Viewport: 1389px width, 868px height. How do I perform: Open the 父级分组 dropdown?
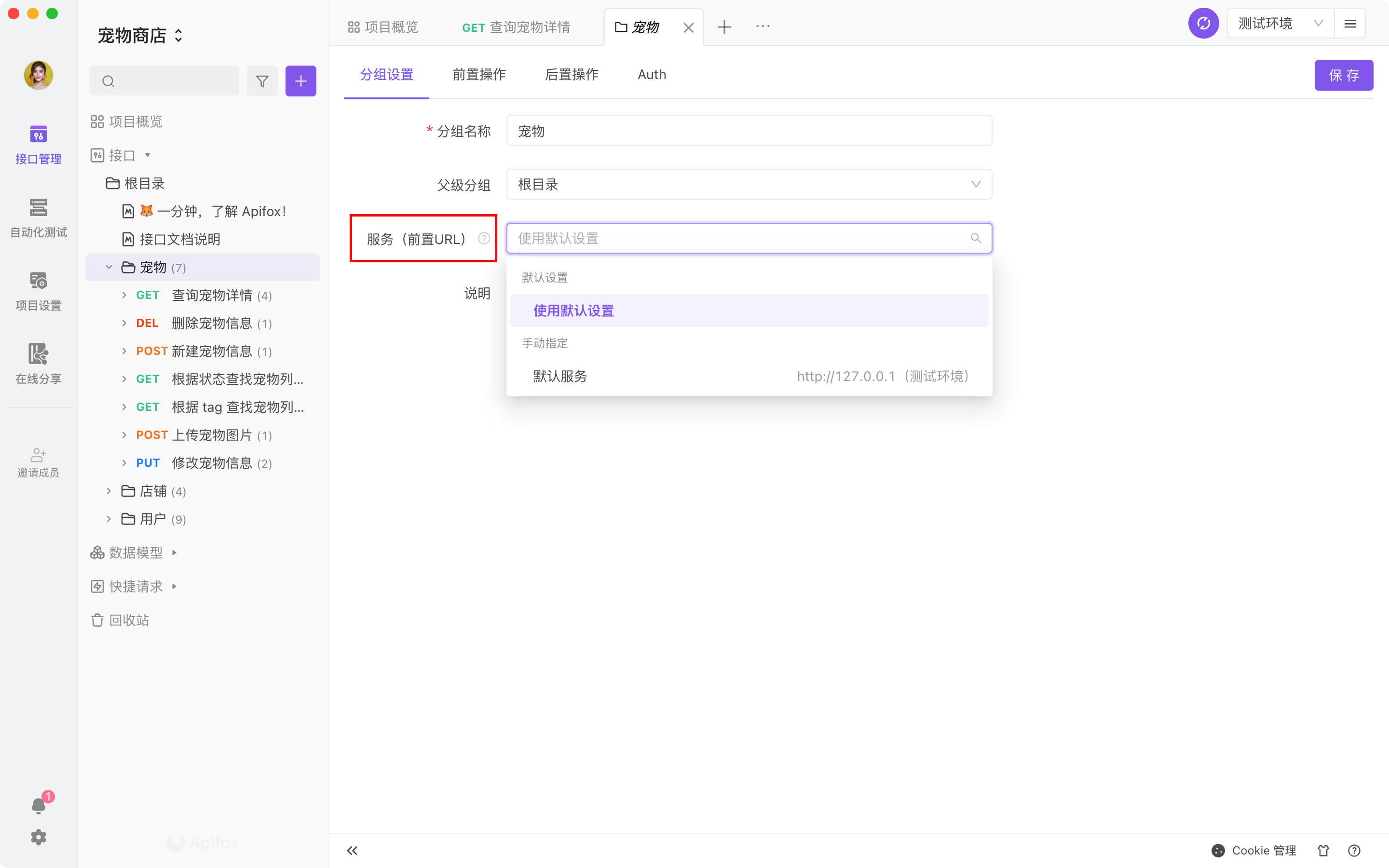749,184
